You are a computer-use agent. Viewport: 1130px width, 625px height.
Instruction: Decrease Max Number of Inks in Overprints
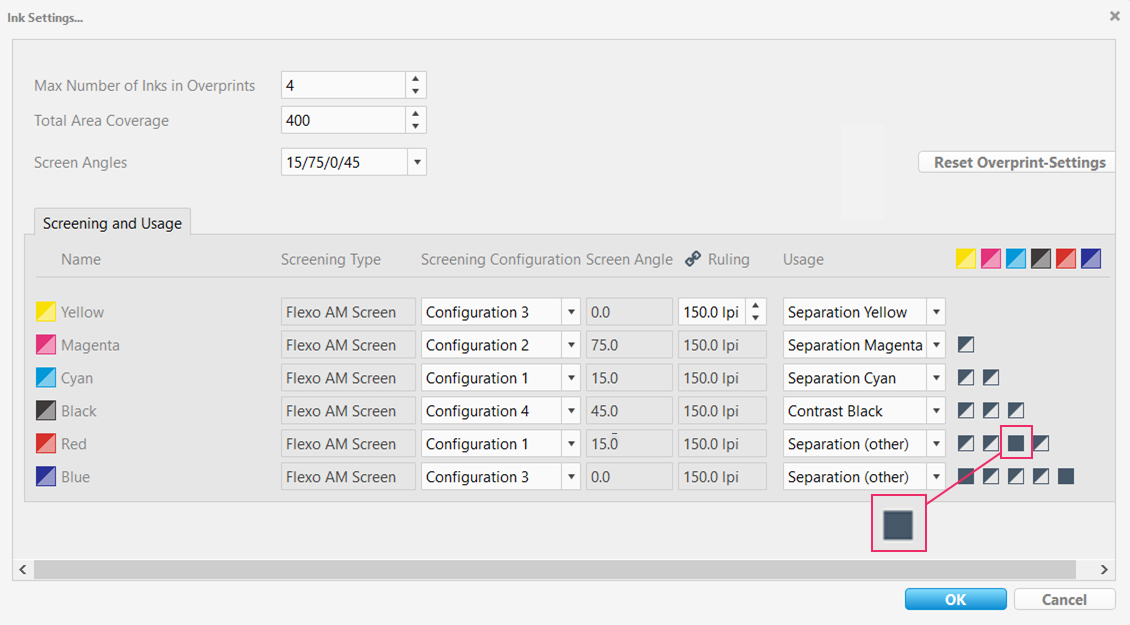point(416,92)
